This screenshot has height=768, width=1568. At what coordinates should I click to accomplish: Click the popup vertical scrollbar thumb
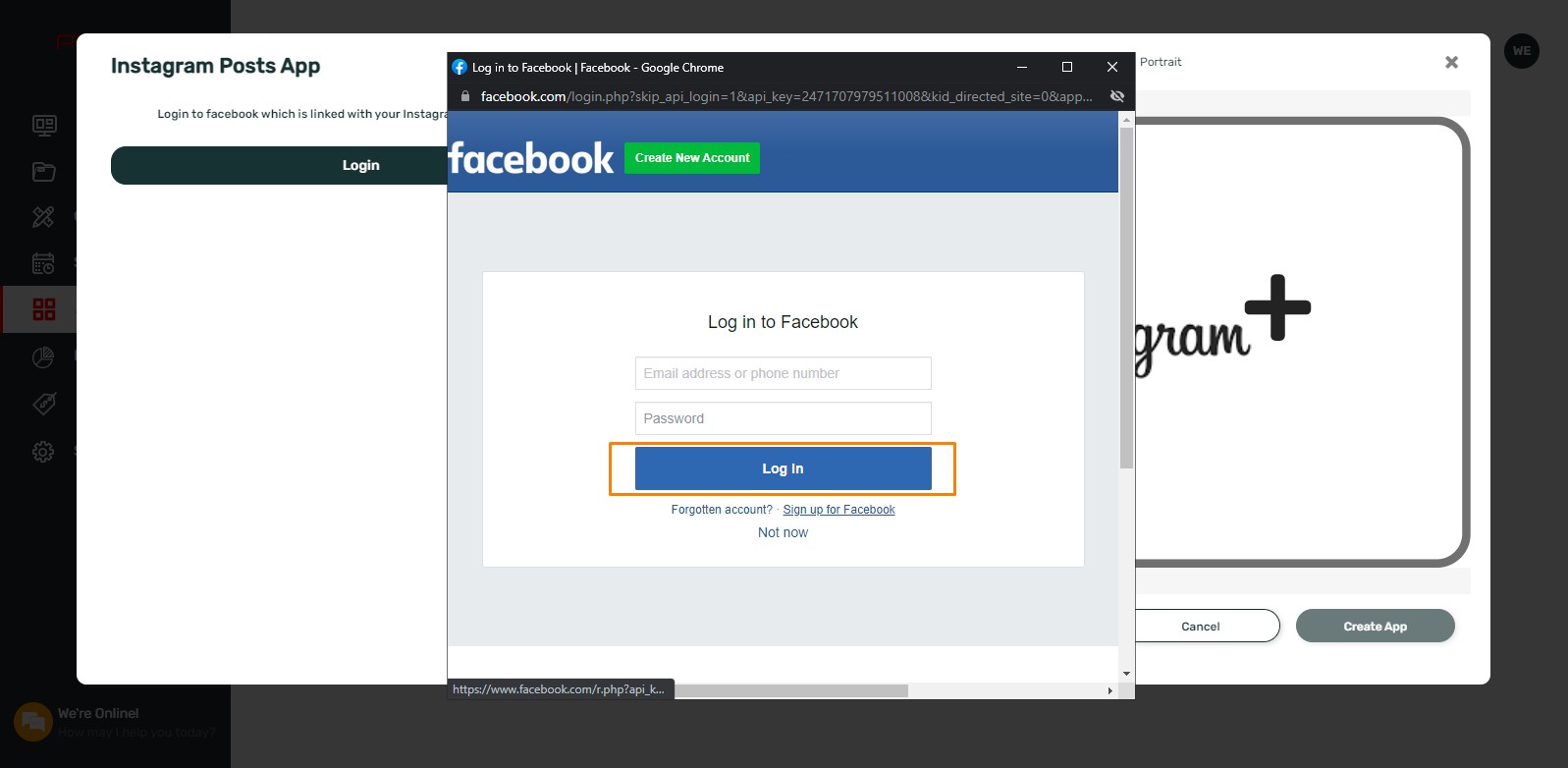[x=1126, y=298]
